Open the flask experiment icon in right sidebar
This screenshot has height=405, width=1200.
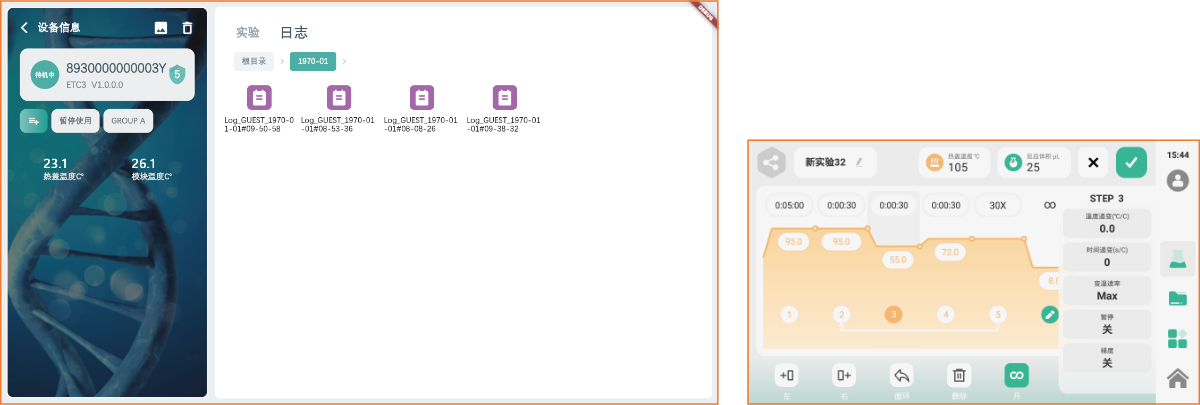(x=1177, y=258)
